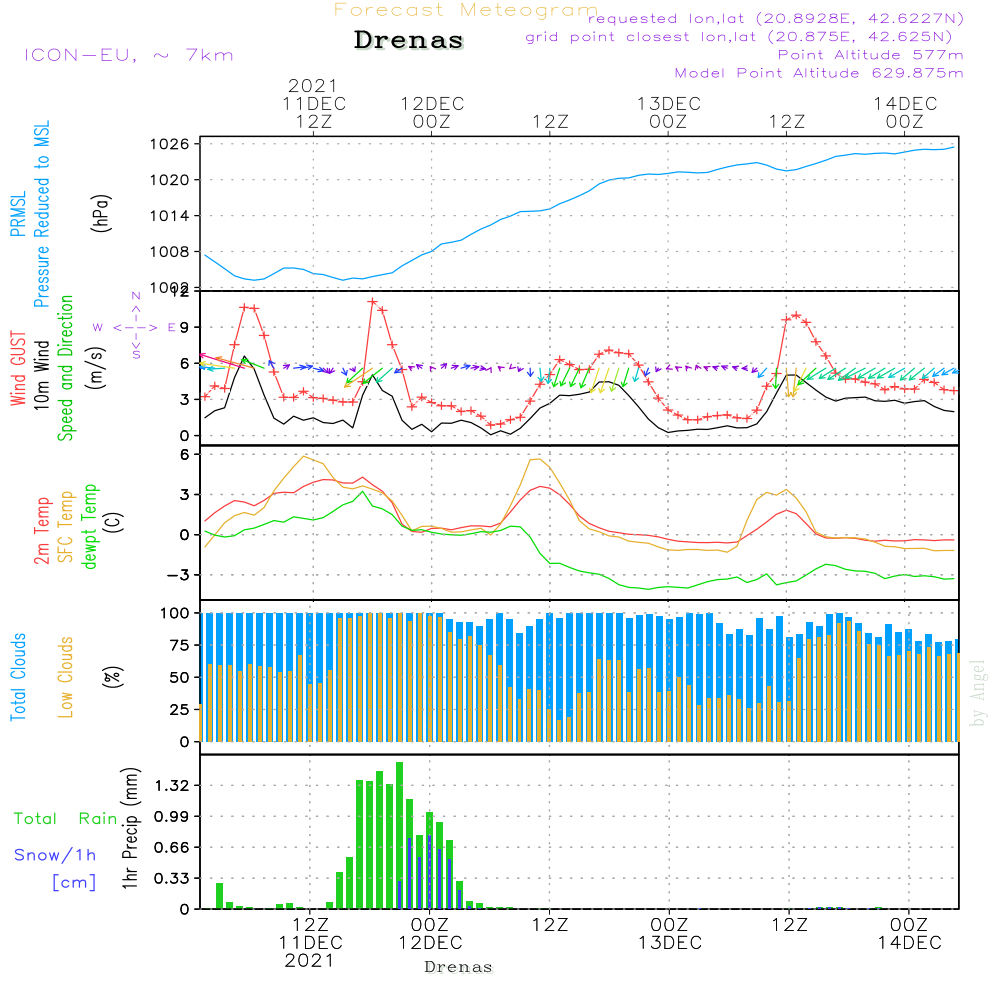This screenshot has width=1000, height=1000.
Task: Click the 'dewpt Temp' green axis label
Action: click(90, 526)
